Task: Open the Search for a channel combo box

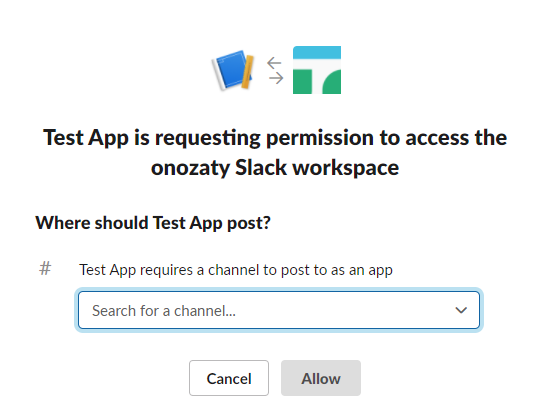Action: tap(279, 310)
